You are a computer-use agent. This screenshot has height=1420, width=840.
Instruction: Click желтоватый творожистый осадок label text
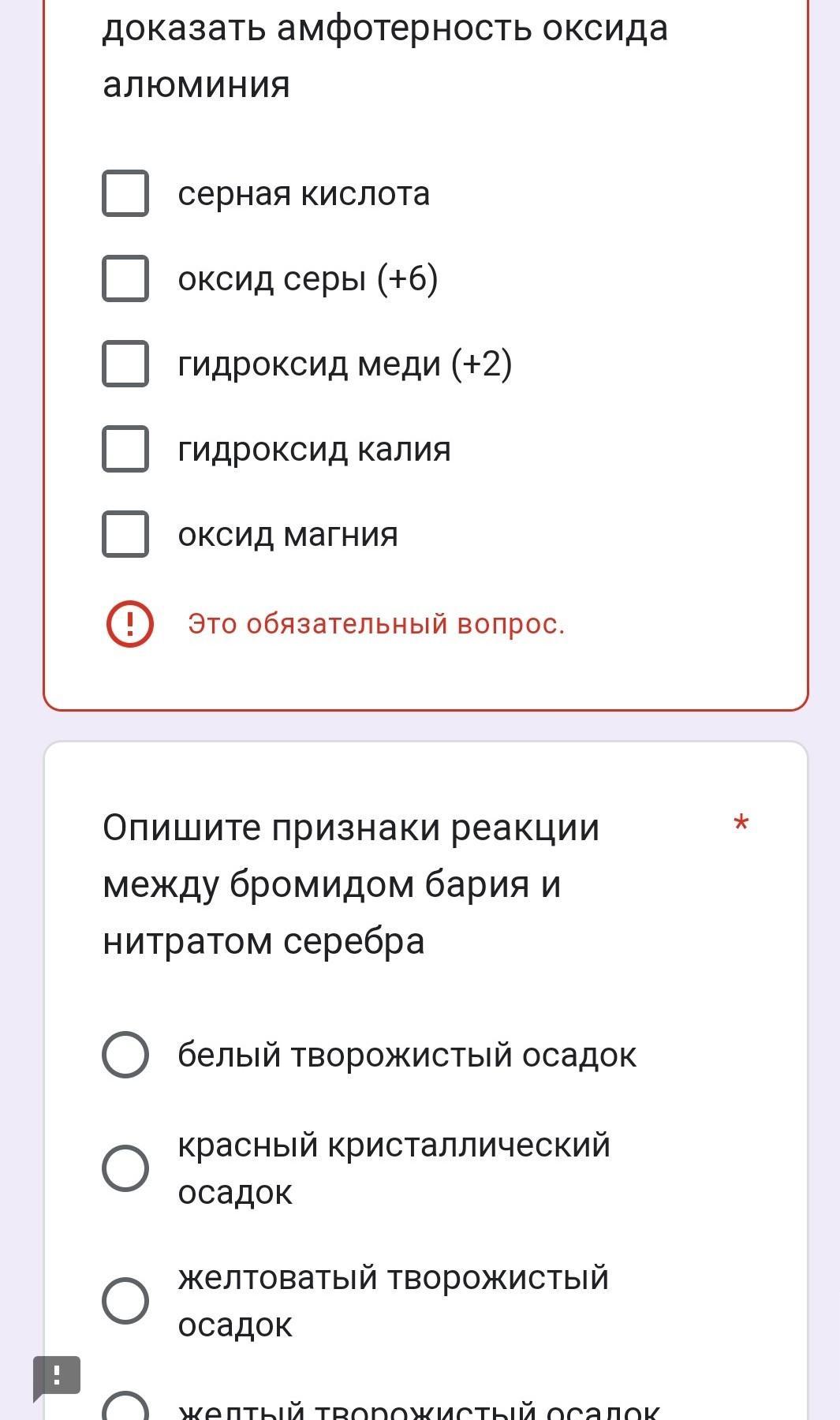tap(393, 1301)
